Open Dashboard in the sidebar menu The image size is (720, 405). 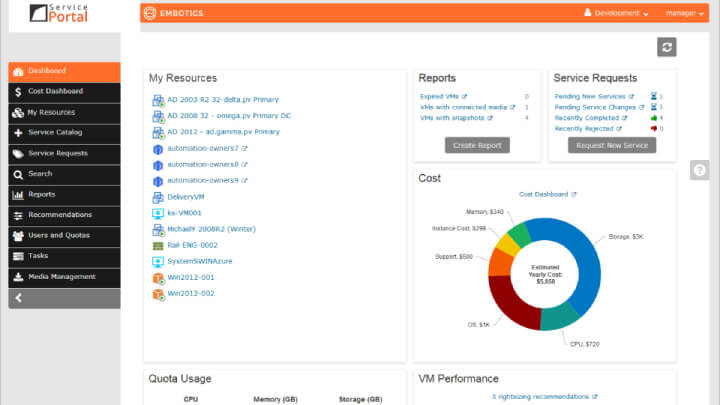pyautogui.click(x=64, y=72)
